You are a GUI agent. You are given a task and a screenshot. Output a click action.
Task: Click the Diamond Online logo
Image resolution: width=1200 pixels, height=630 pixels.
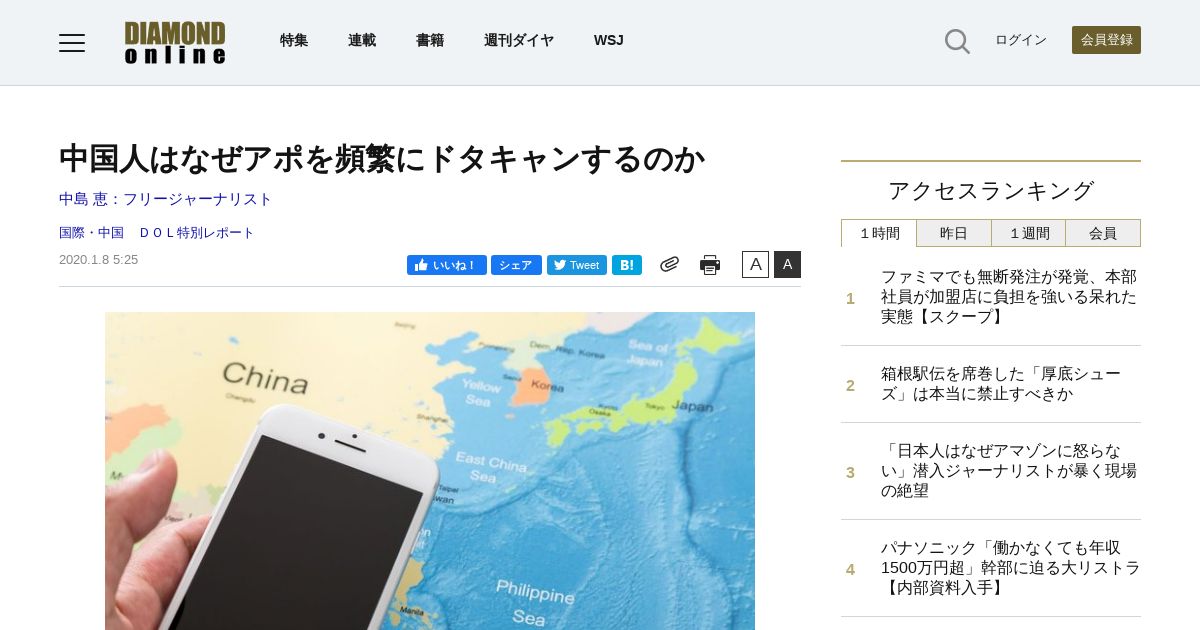point(175,43)
